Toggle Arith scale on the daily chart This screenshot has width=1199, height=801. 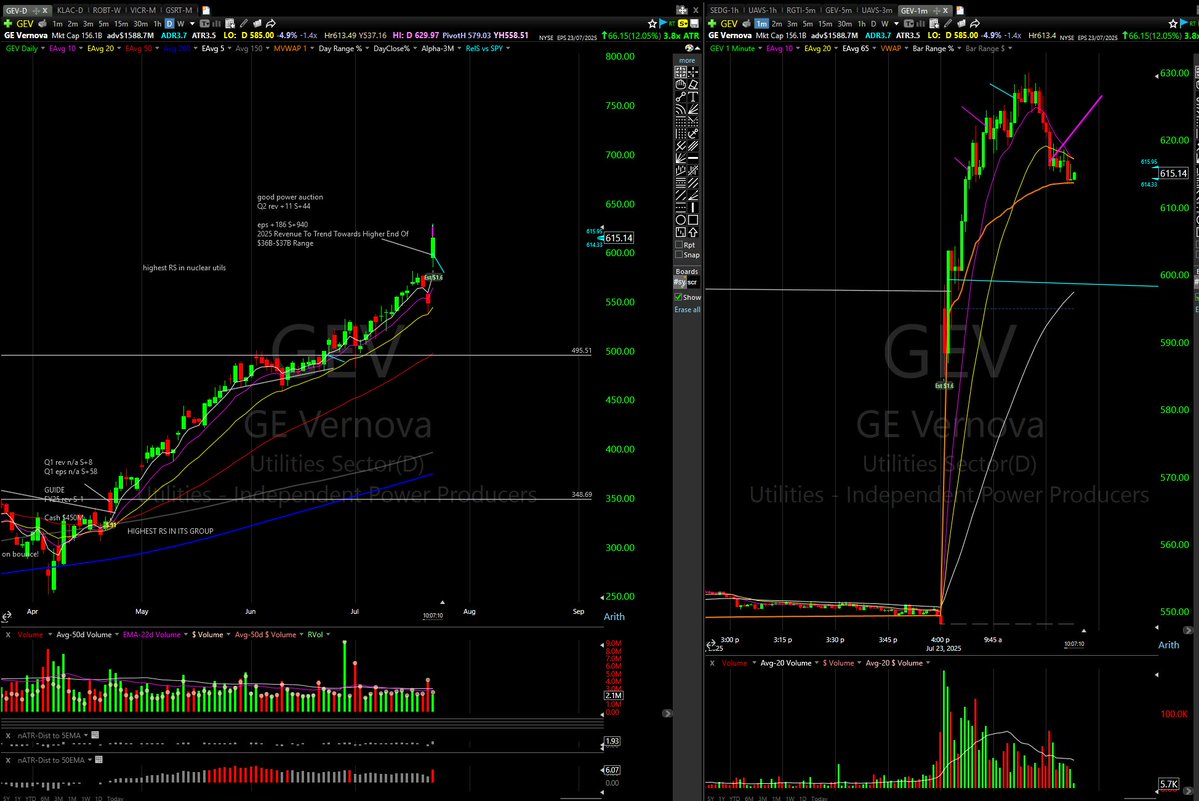pyautogui.click(x=614, y=616)
